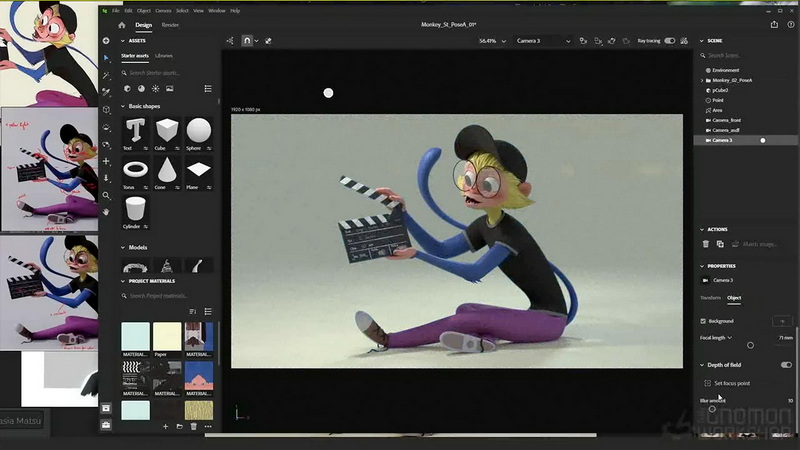Open the Object menu
Viewport: 800px width, 450px height.
[x=143, y=10]
